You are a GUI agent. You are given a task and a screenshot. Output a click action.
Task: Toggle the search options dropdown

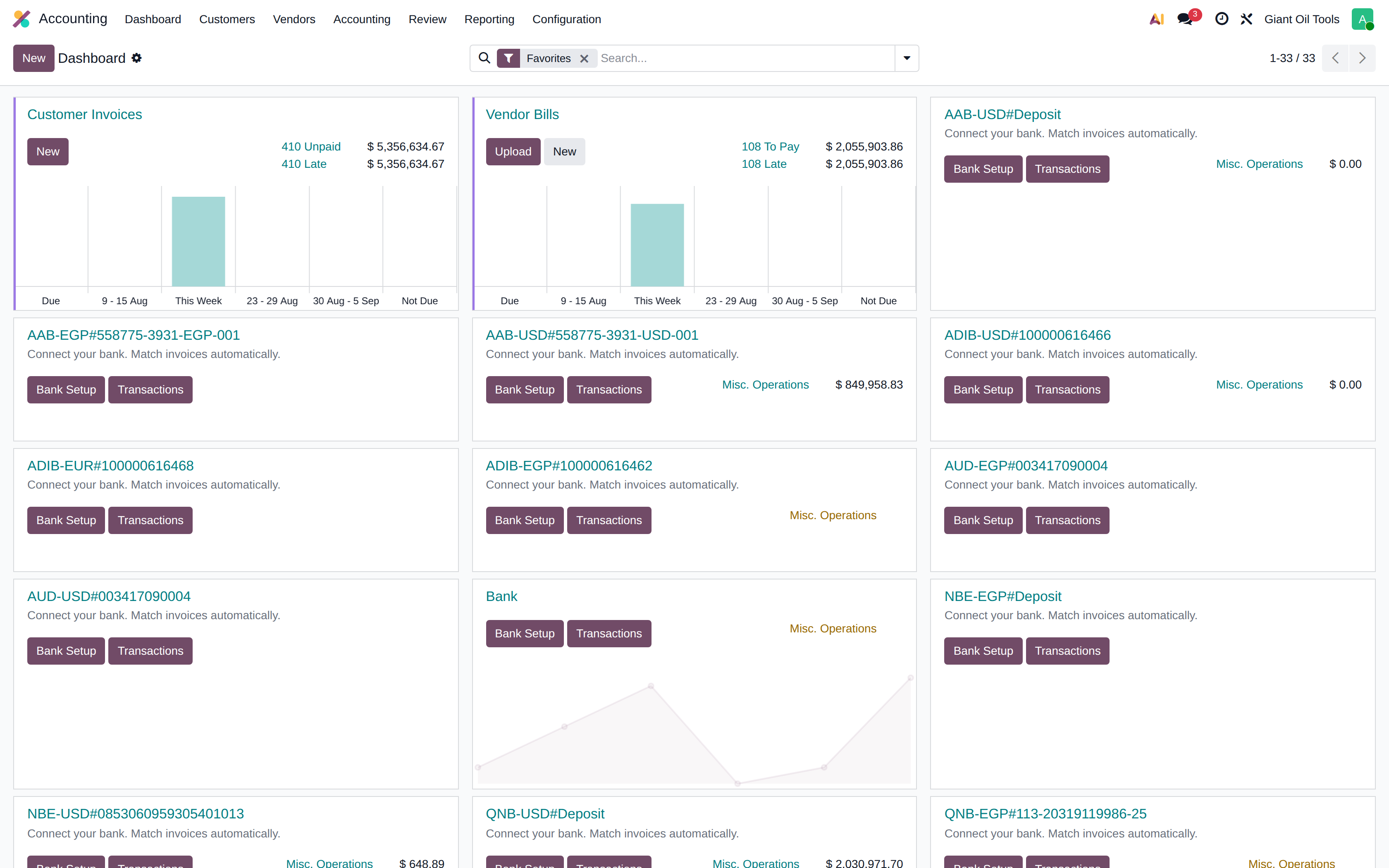coord(907,58)
